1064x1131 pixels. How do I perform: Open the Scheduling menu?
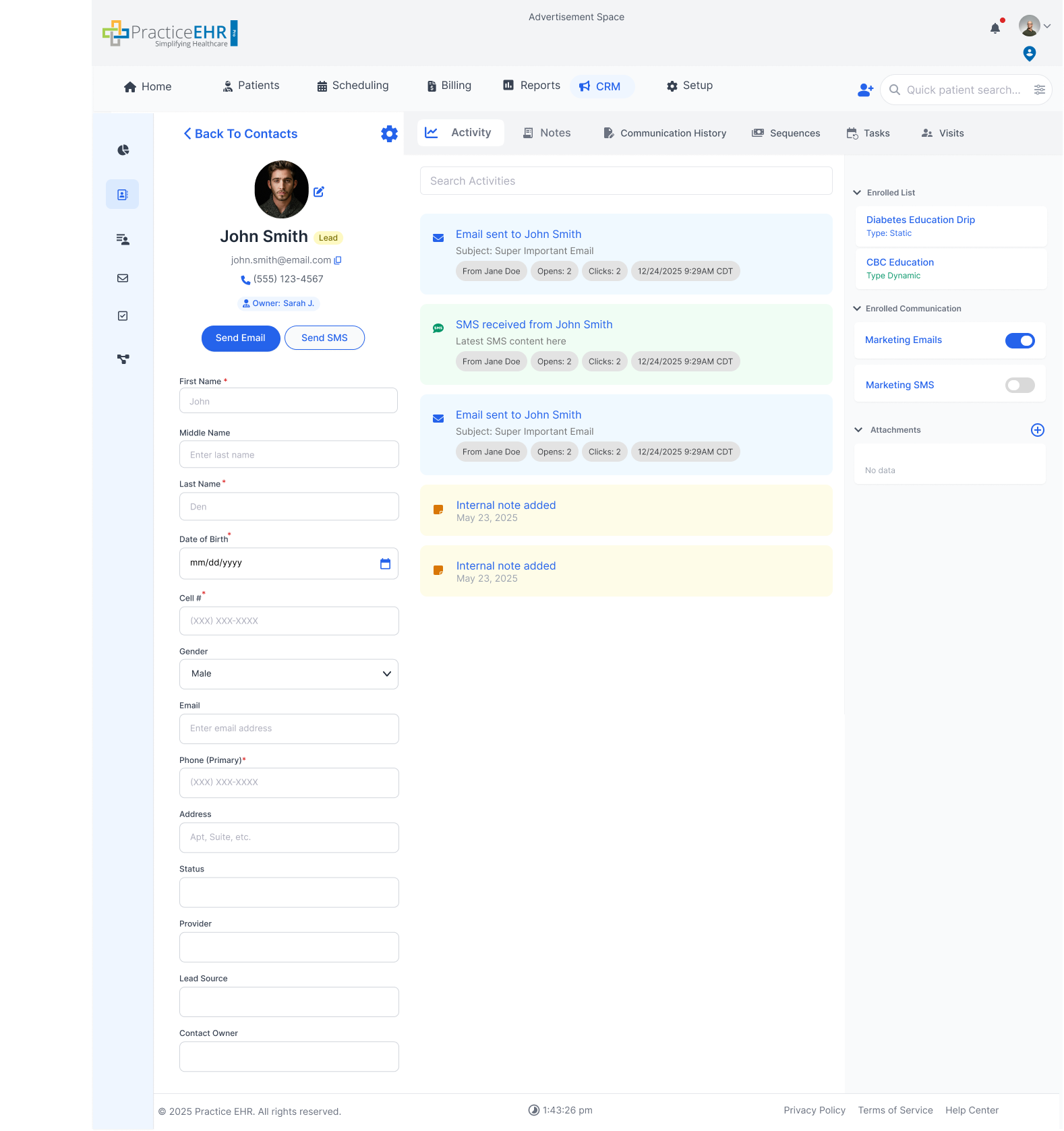coord(353,86)
